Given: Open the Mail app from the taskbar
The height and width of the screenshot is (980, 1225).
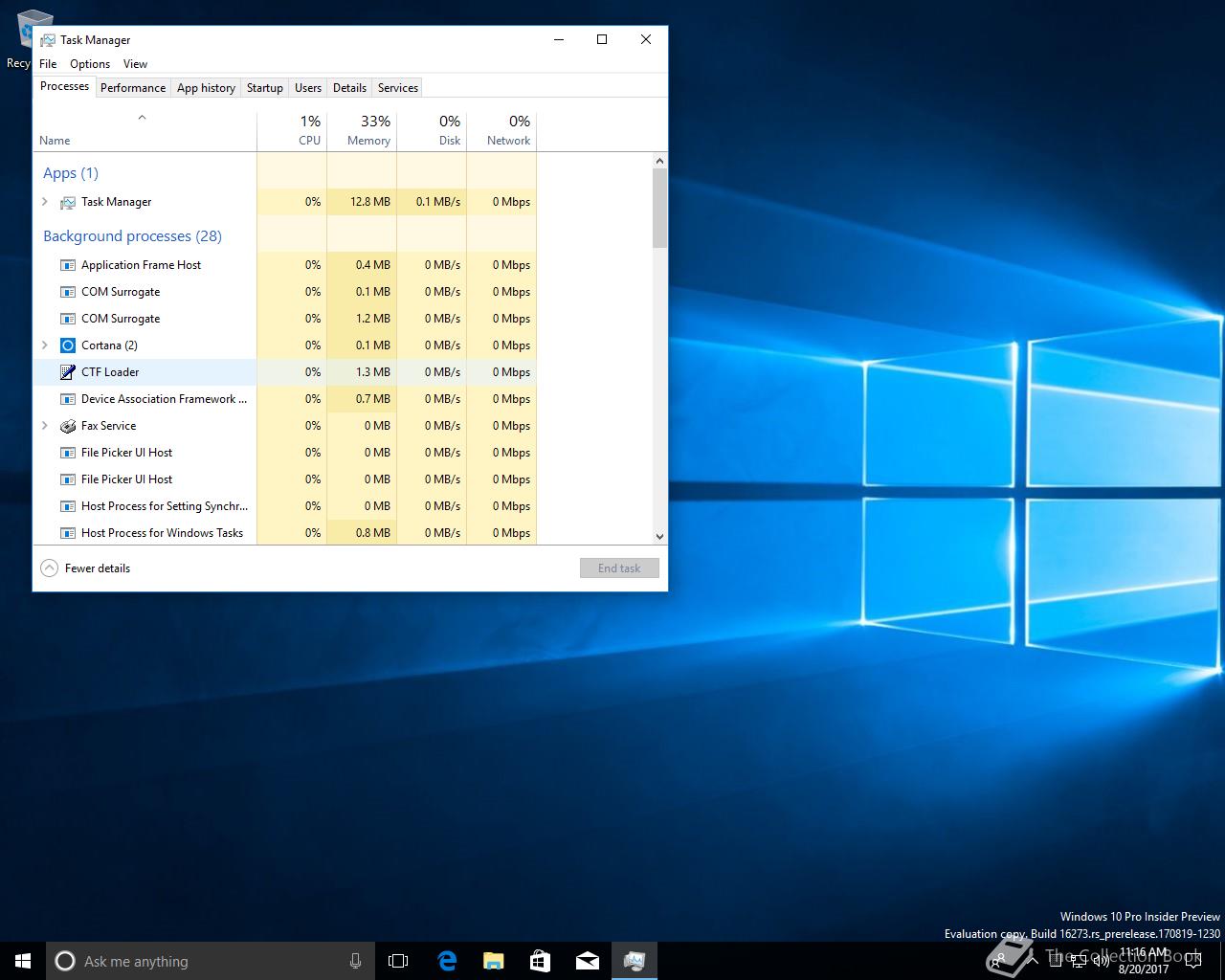Looking at the screenshot, I should point(588,961).
